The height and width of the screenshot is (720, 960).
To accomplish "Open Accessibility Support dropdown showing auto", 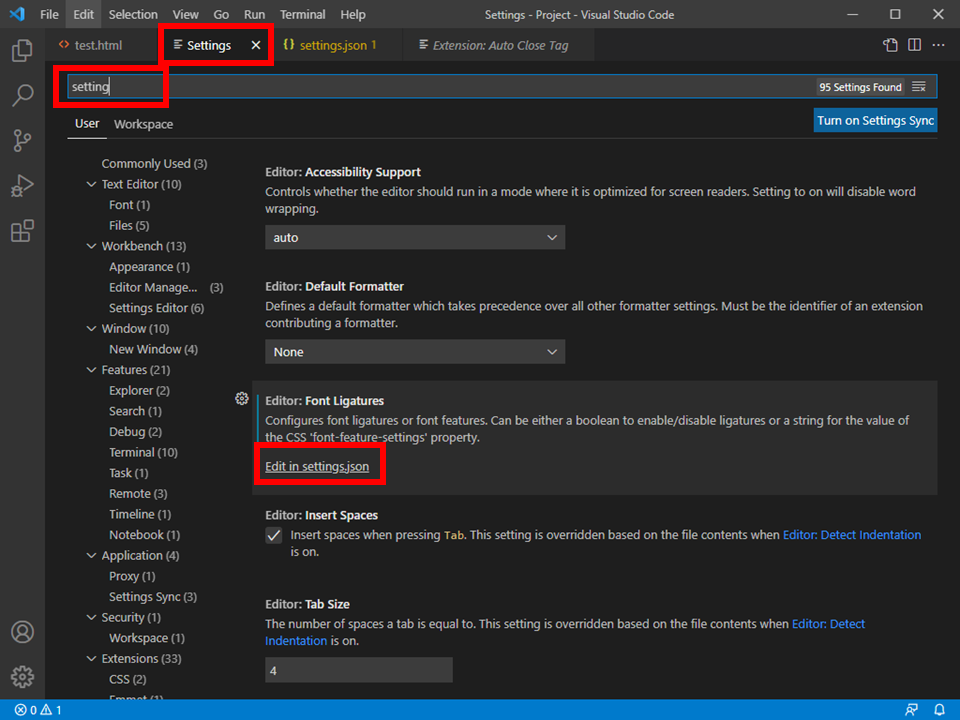I will (414, 238).
